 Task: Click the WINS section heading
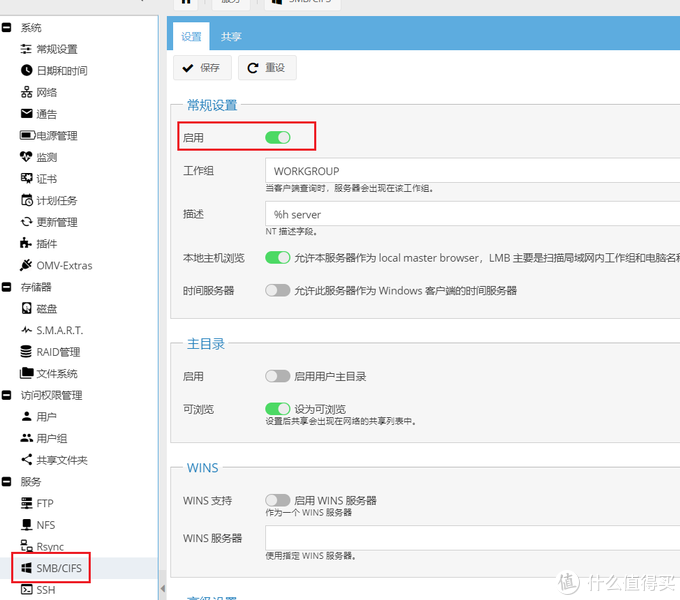203,468
